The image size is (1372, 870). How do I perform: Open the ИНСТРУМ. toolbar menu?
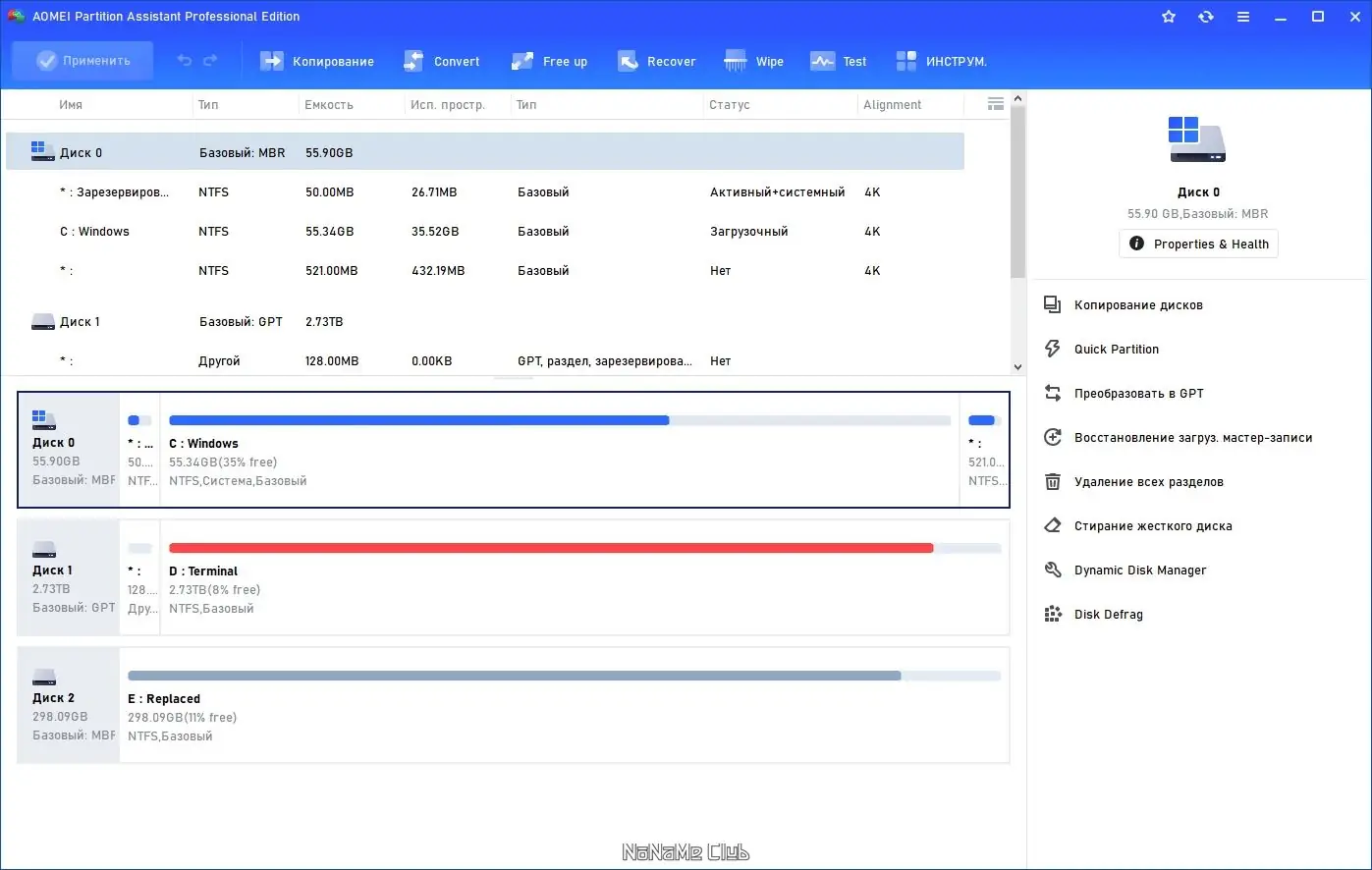(x=941, y=61)
